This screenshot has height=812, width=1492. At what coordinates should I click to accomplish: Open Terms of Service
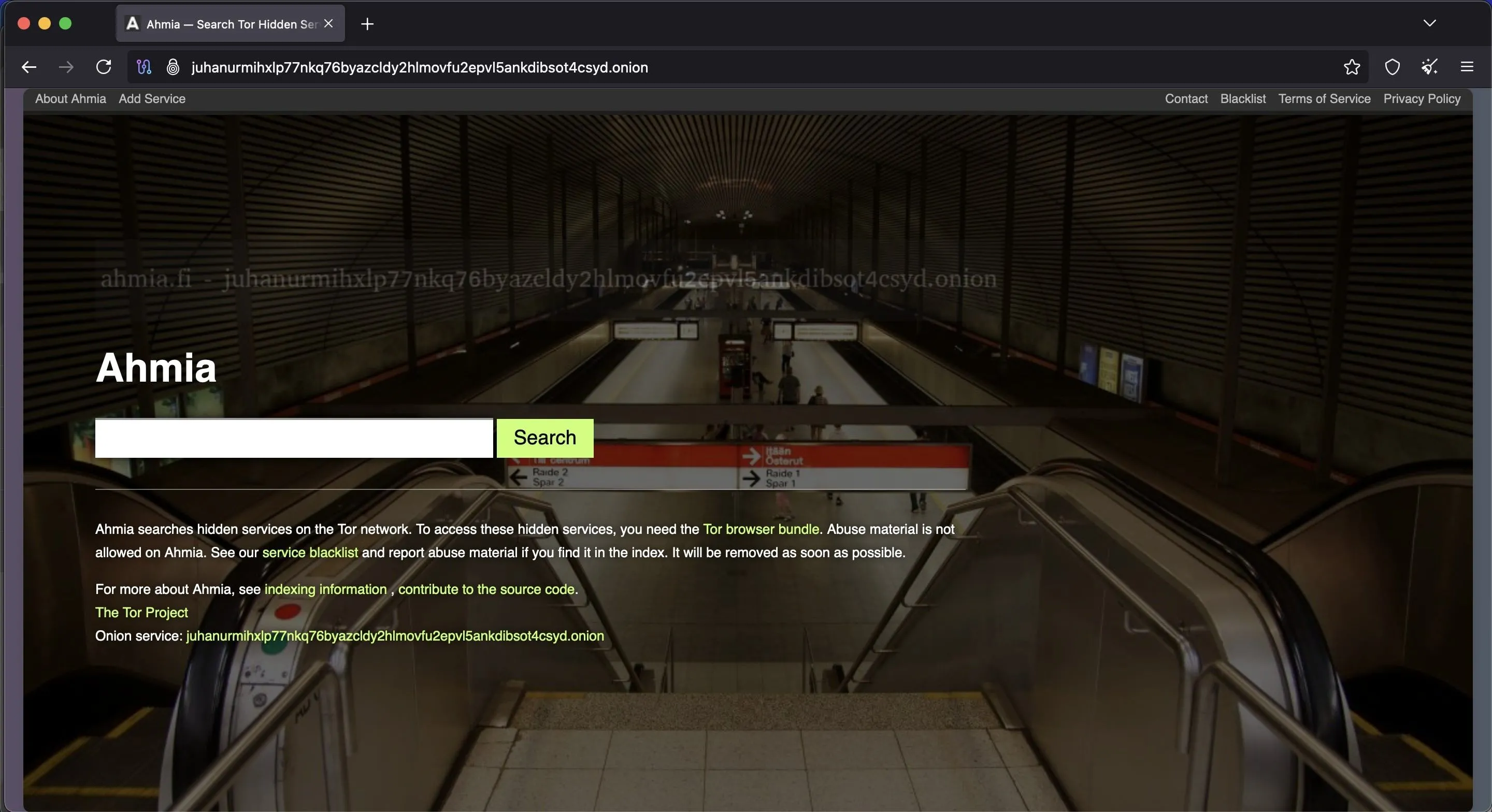(1324, 99)
